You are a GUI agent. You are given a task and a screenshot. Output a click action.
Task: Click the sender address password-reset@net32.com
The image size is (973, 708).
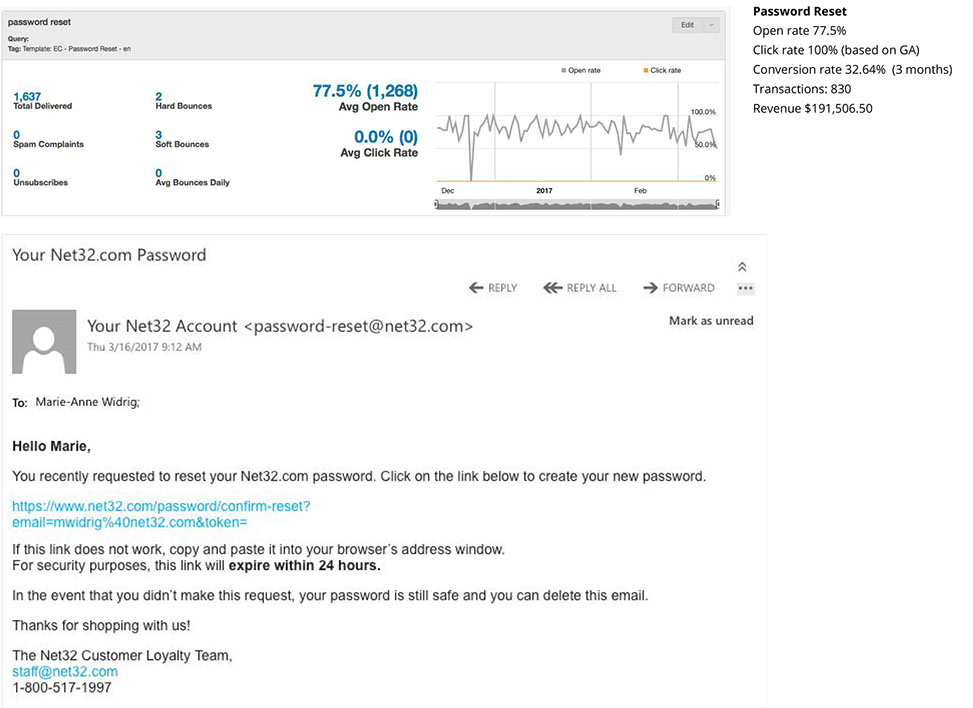click(x=359, y=326)
